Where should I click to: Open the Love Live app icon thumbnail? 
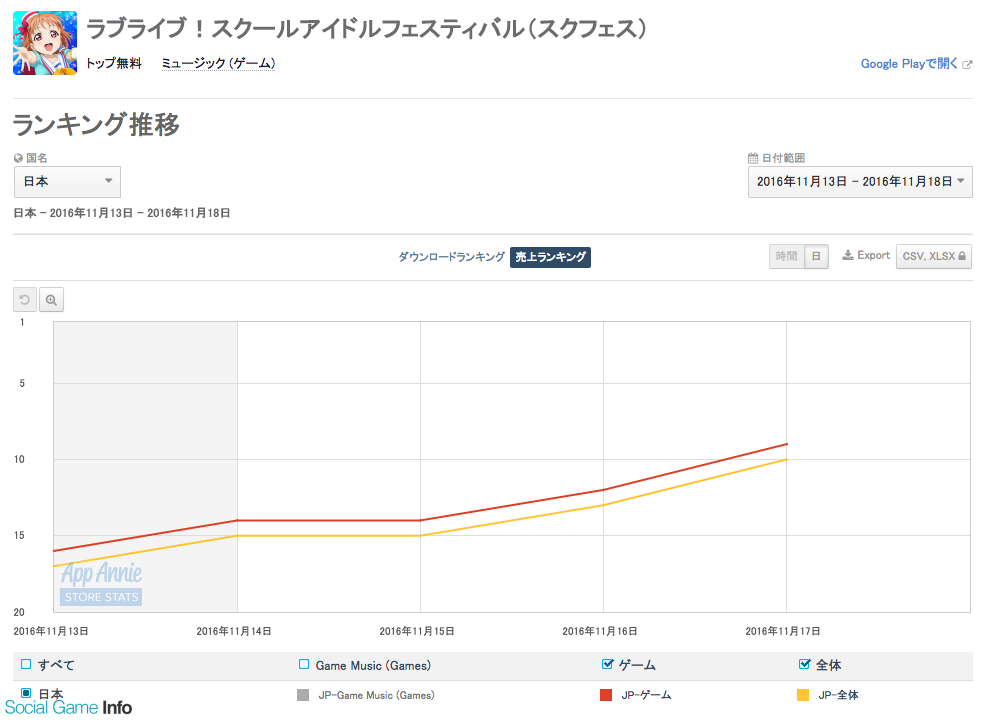coord(45,43)
